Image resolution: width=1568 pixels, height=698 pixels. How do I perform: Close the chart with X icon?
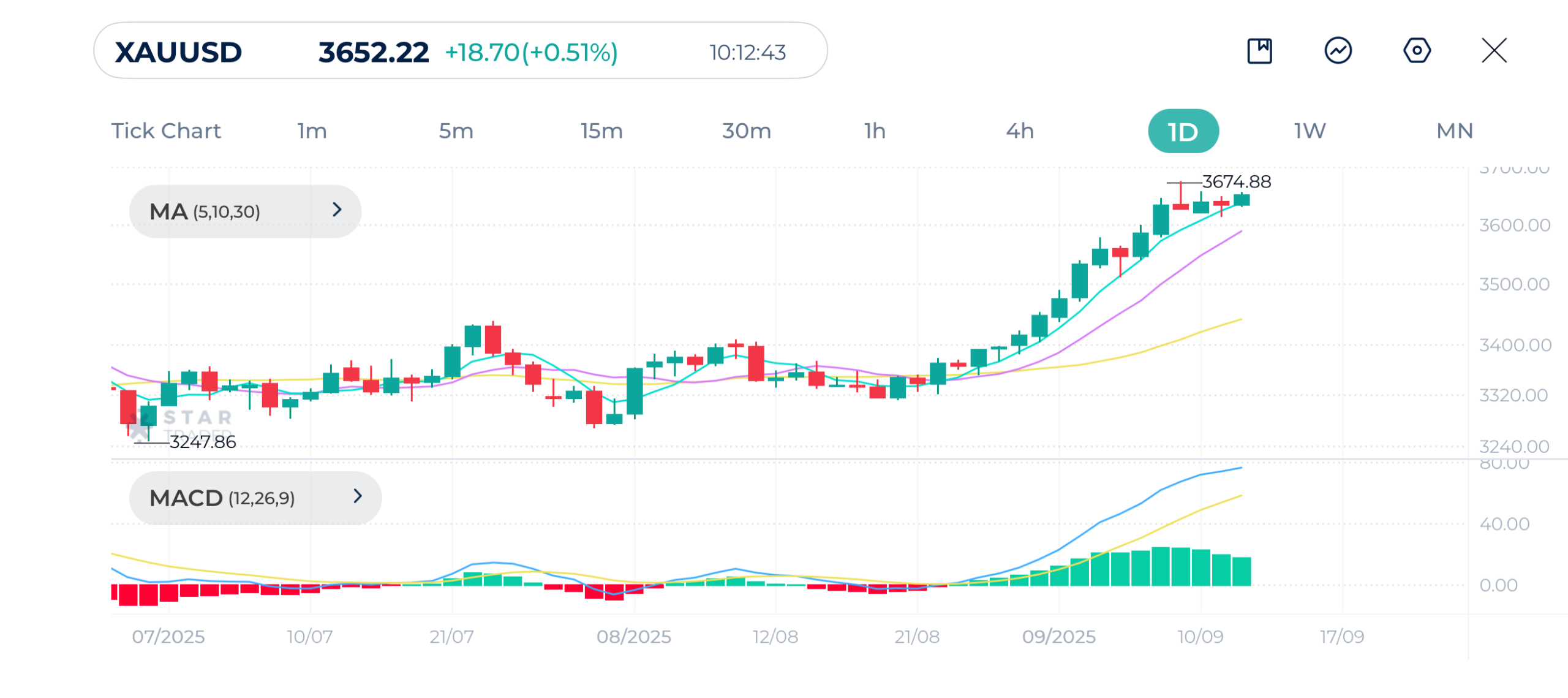tap(1494, 51)
